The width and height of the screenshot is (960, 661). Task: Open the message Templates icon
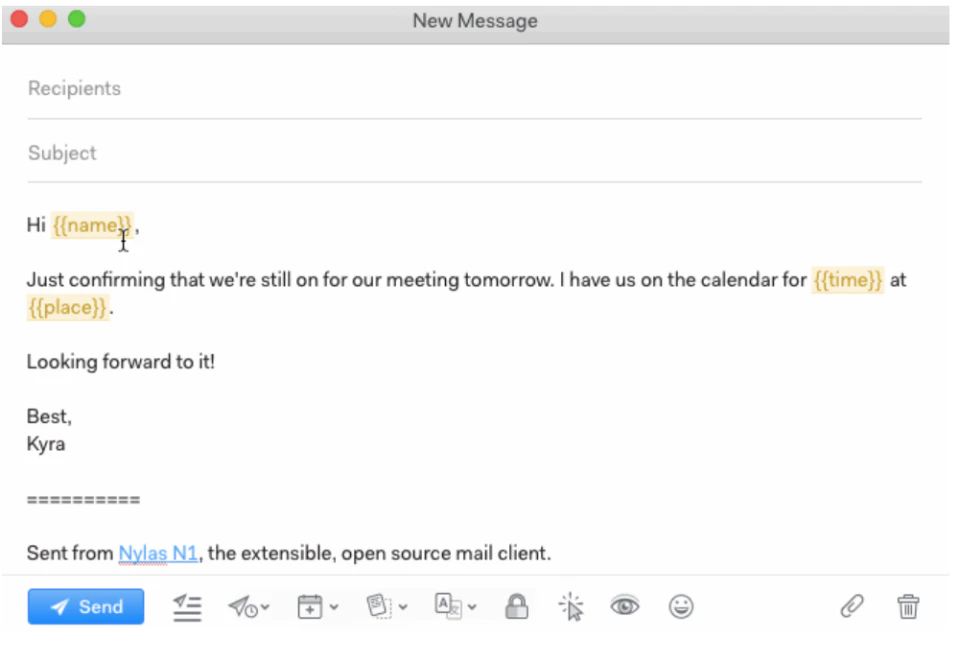(x=379, y=607)
